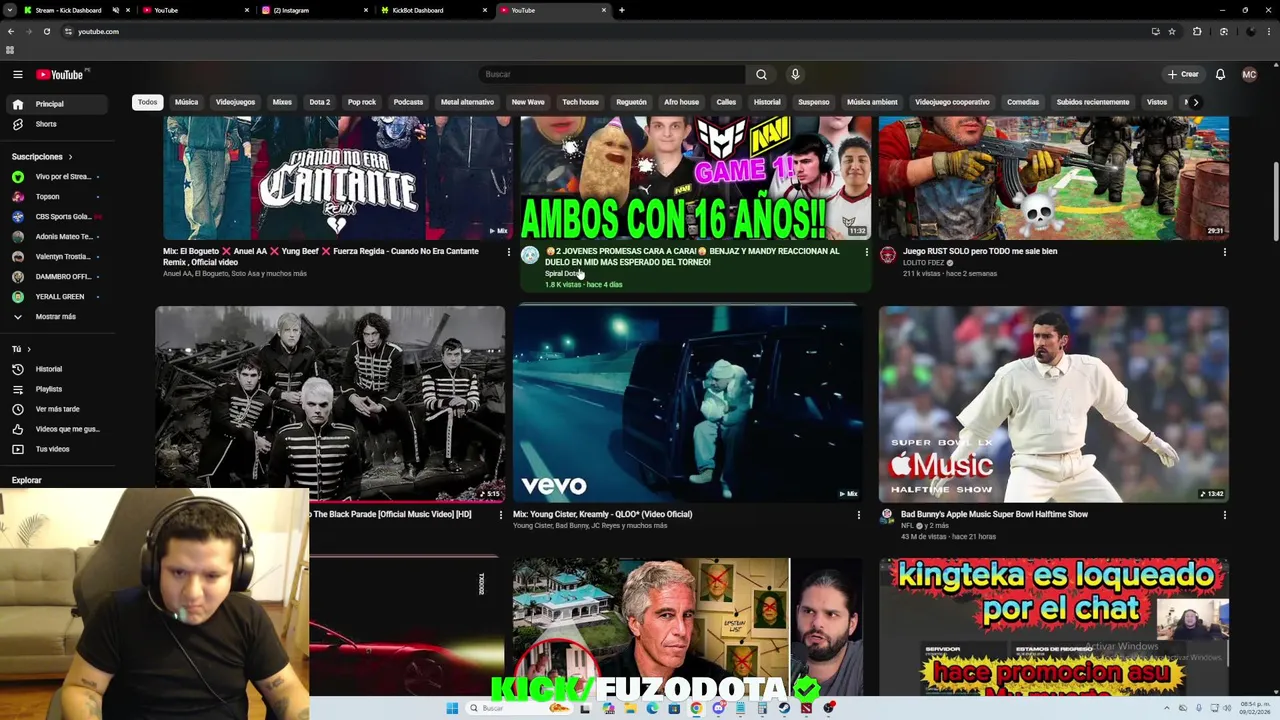Open options for Juego RUST SOLO video
Screen dimensions: 1280x720
(1225, 252)
